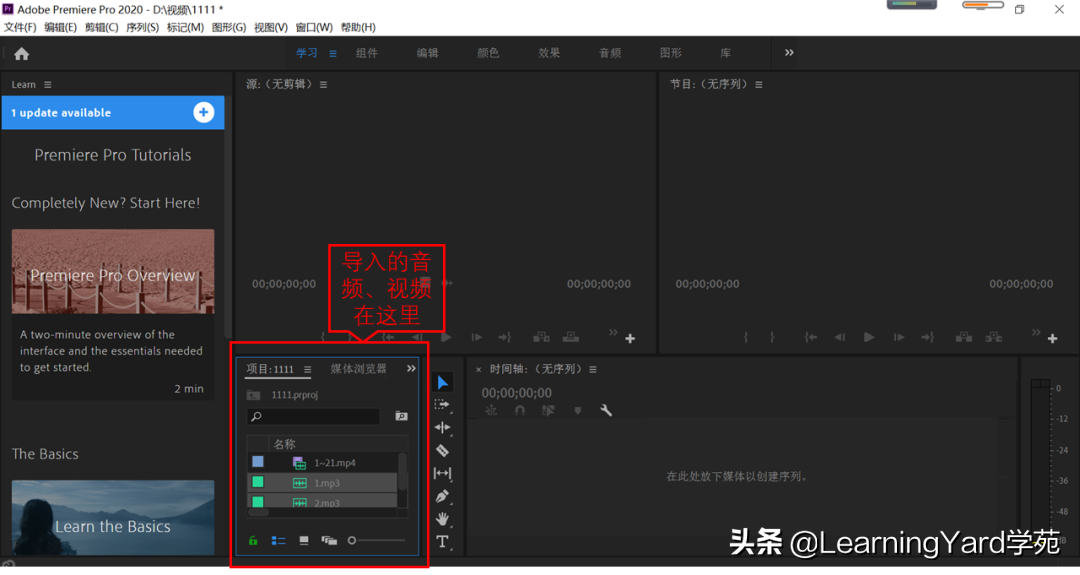Select the Hand tool
Screen dimensions: 1080x575
tap(442, 519)
